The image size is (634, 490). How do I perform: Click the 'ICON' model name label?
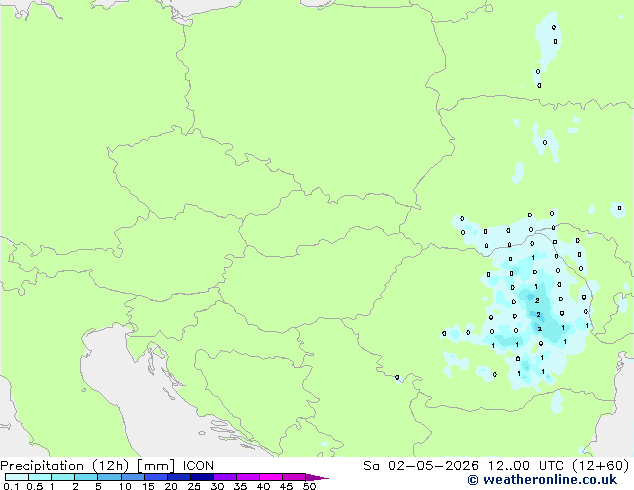click(x=198, y=466)
